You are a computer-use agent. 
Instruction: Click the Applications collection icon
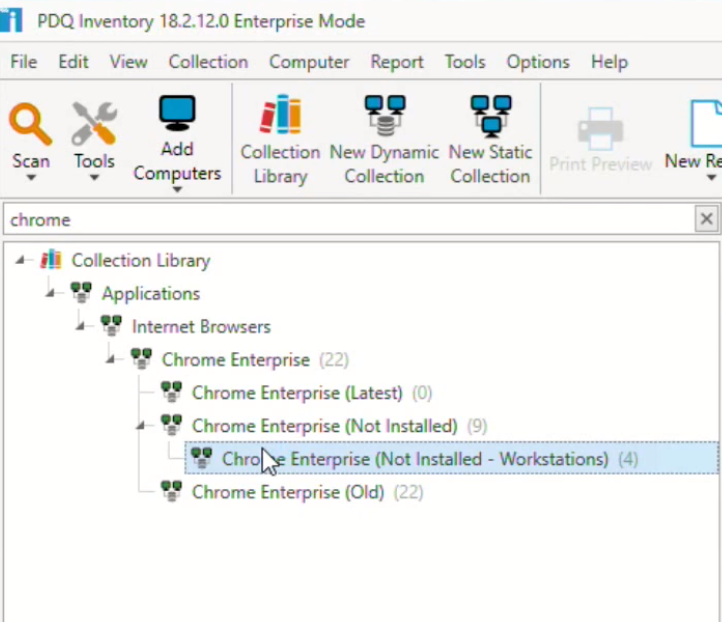point(81,293)
